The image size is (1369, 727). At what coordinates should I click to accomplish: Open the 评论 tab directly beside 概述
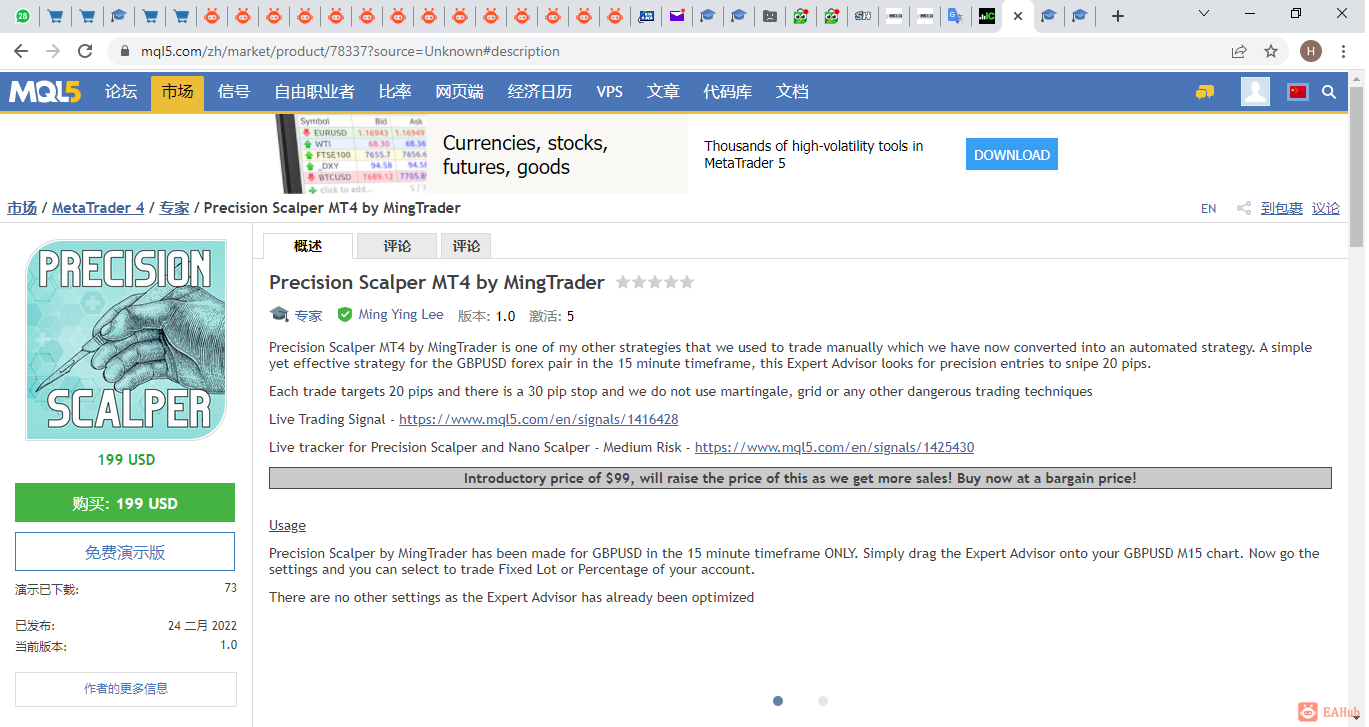tap(397, 246)
